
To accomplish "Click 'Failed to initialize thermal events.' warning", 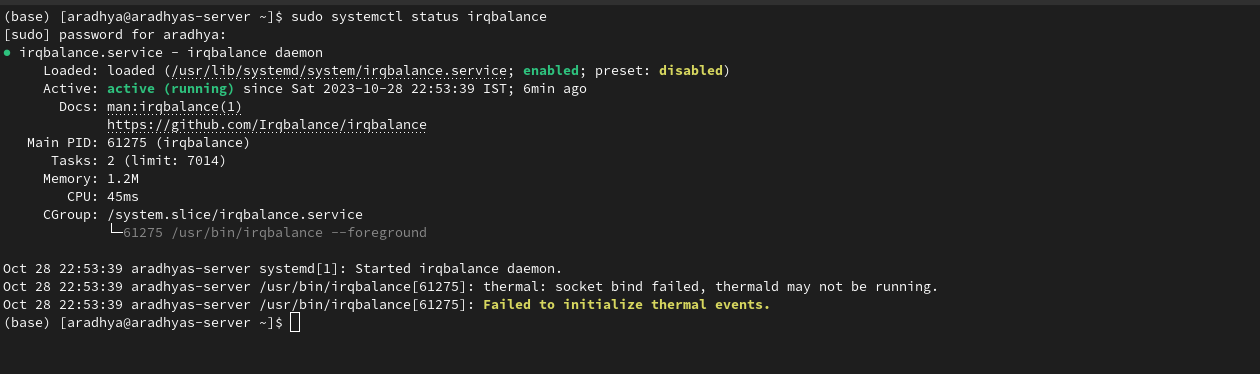I will 627,305.
